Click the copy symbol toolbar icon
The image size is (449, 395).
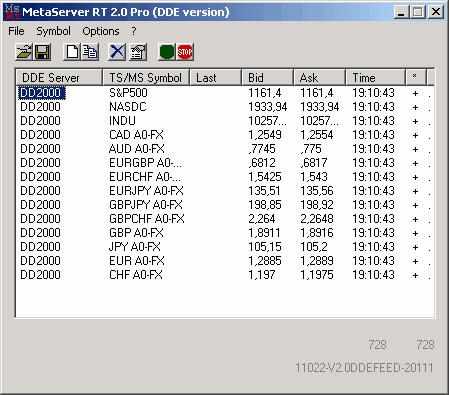[90, 52]
